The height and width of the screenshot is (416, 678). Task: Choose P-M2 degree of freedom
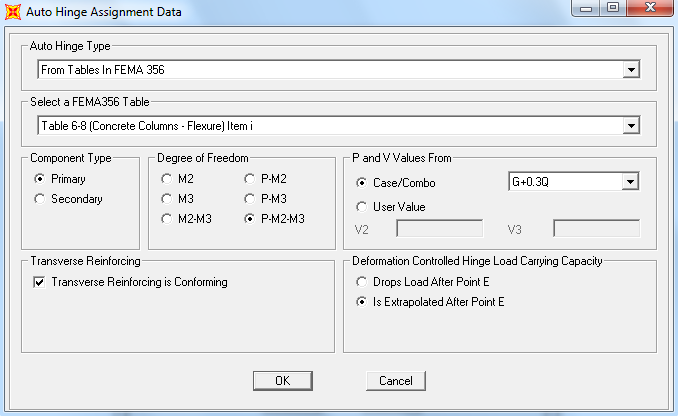pyautogui.click(x=249, y=179)
